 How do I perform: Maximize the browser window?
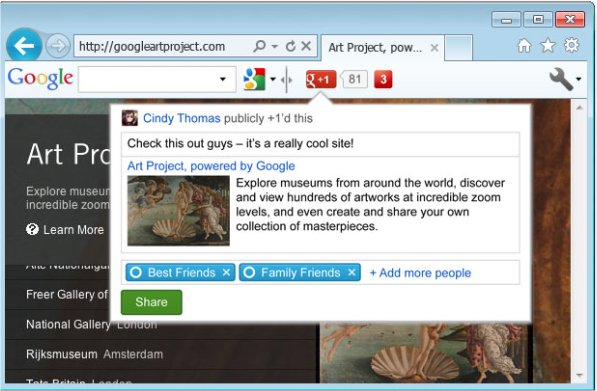538,19
